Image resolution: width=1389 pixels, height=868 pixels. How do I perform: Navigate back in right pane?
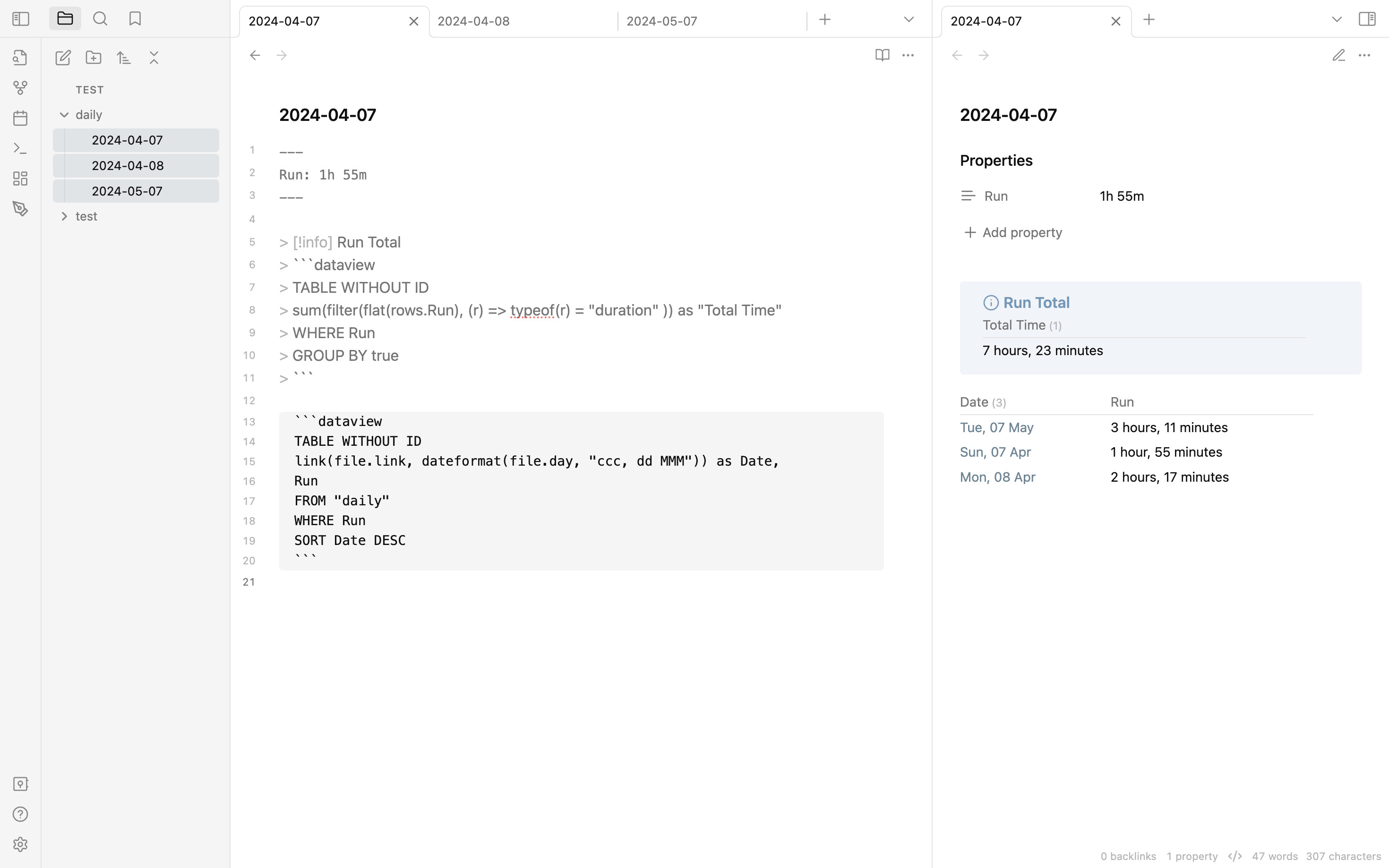coord(957,56)
